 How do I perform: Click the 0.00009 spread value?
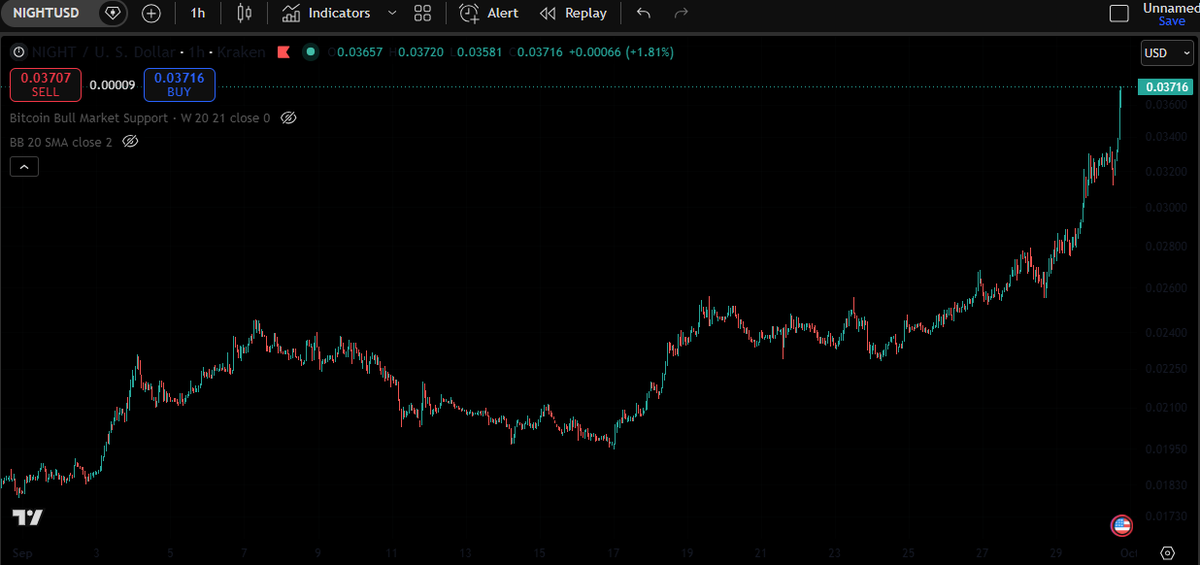click(x=112, y=85)
